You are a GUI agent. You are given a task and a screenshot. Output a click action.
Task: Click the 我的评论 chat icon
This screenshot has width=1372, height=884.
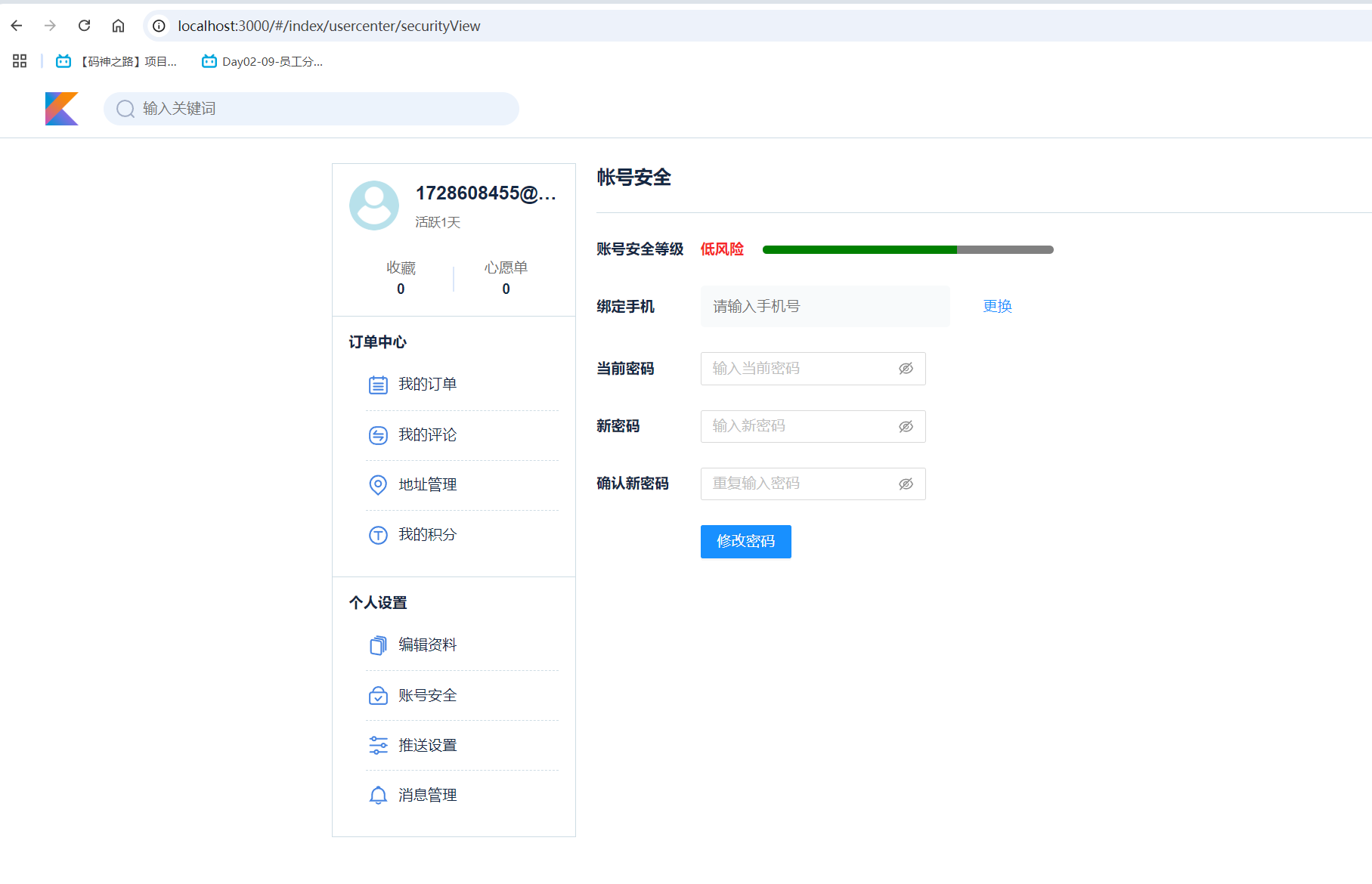pyautogui.click(x=378, y=435)
